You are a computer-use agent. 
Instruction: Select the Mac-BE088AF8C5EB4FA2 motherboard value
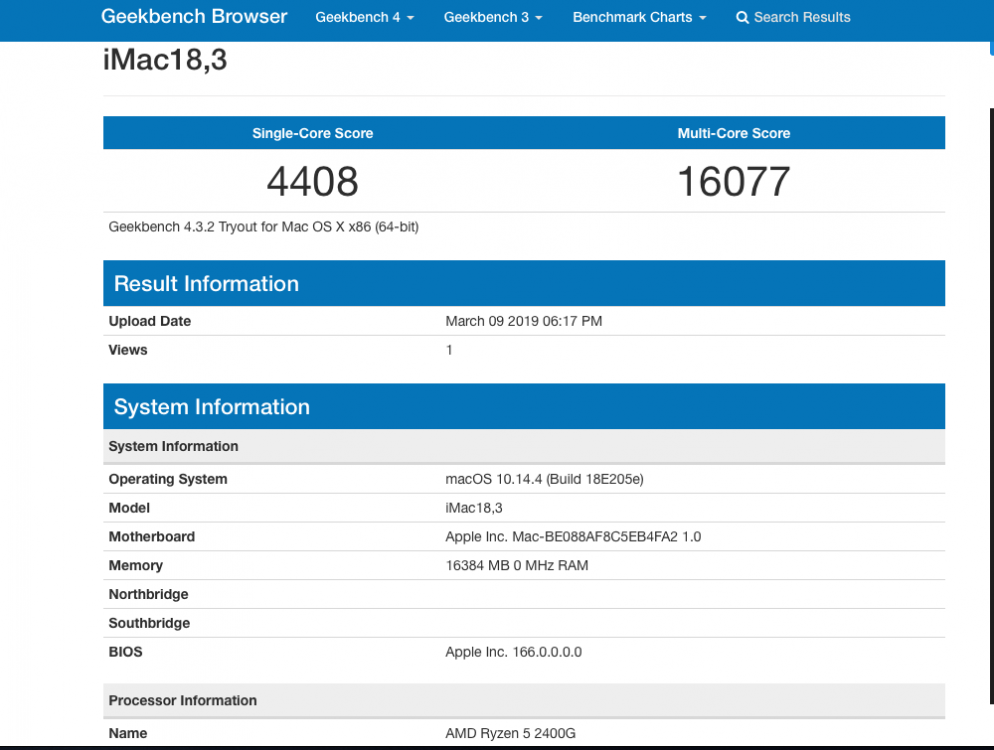pos(573,537)
